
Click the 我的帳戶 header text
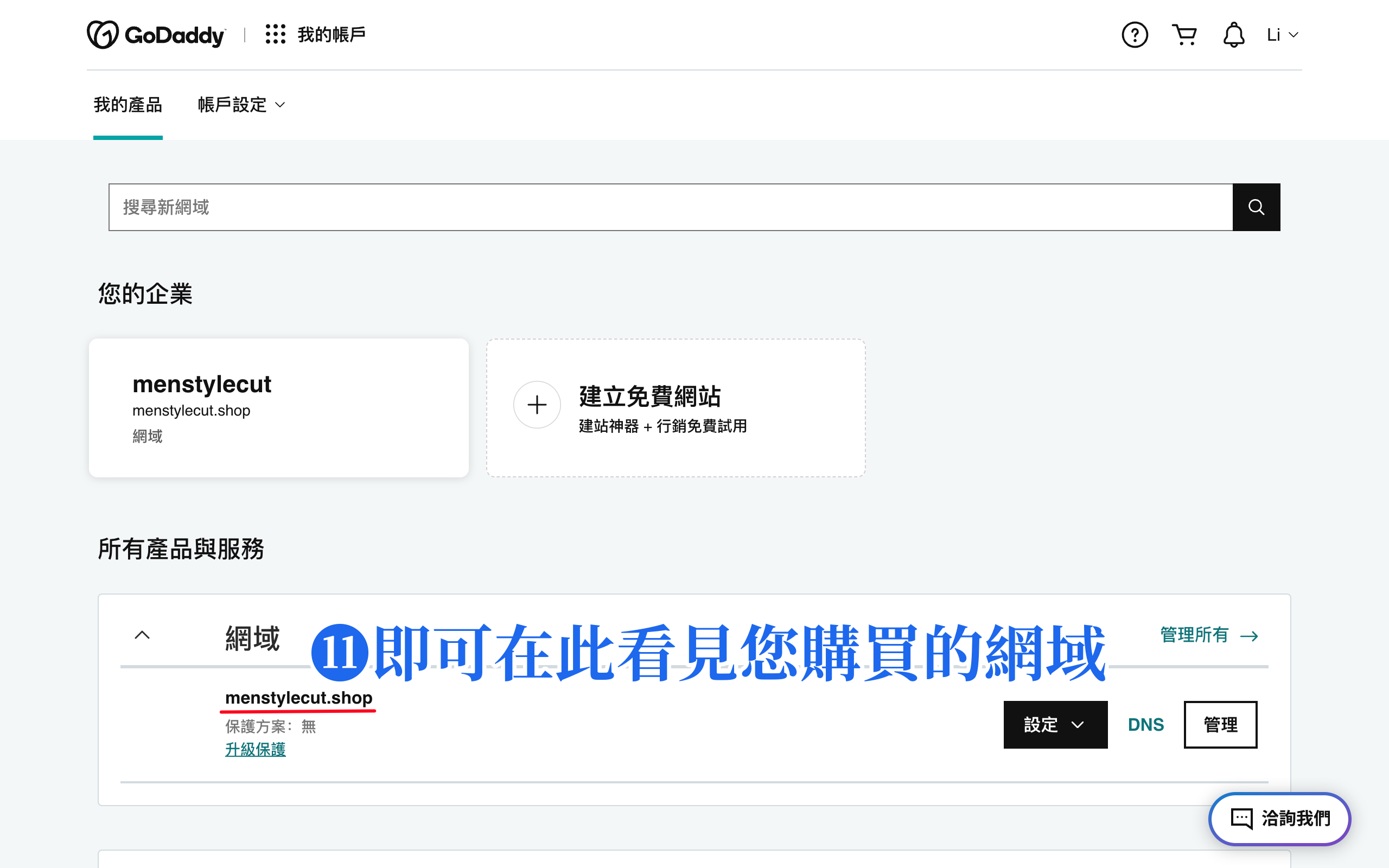point(332,34)
